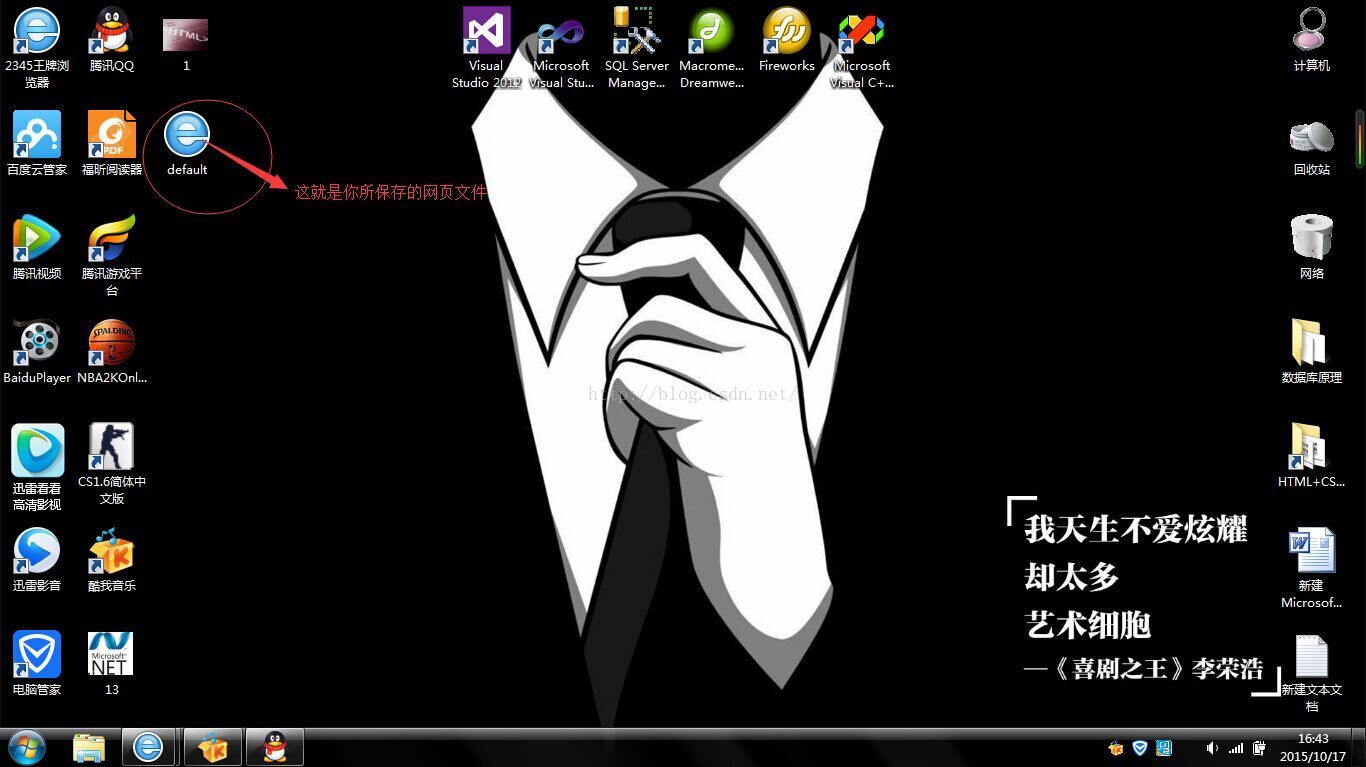Click 酷我音乐 tray icon

1117,748
